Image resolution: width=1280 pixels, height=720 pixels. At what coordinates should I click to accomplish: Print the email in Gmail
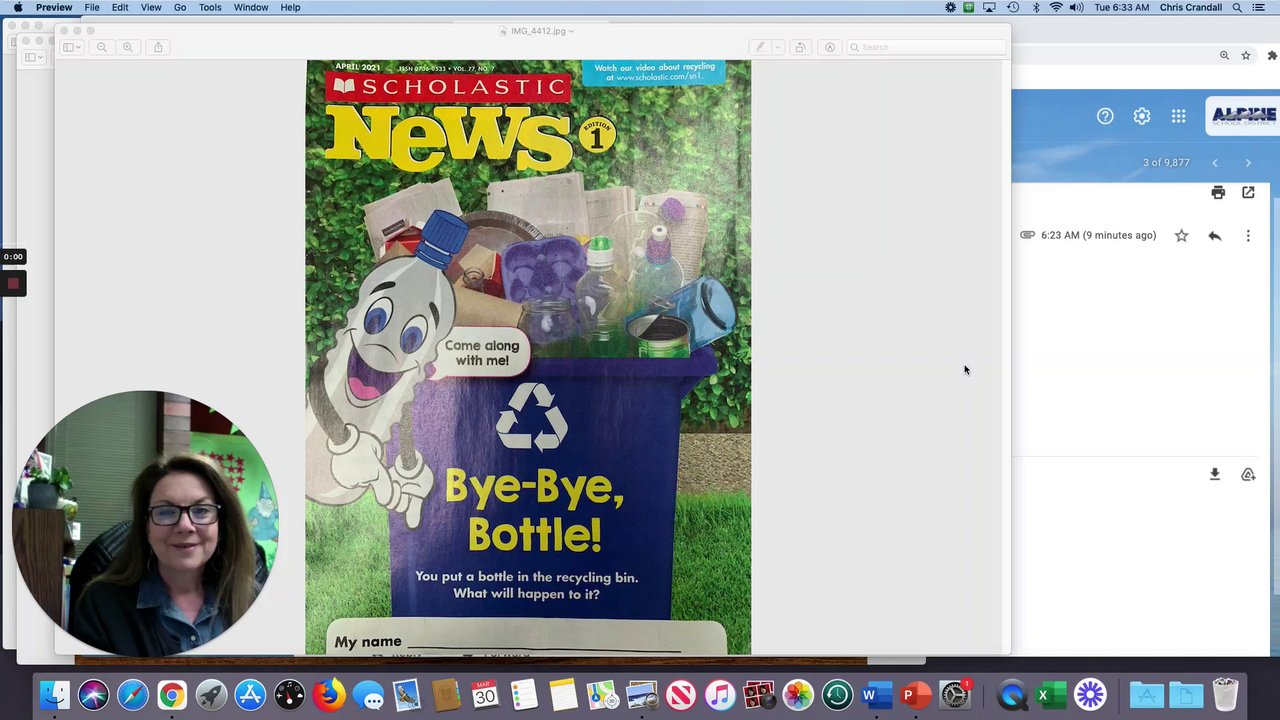[1218, 192]
